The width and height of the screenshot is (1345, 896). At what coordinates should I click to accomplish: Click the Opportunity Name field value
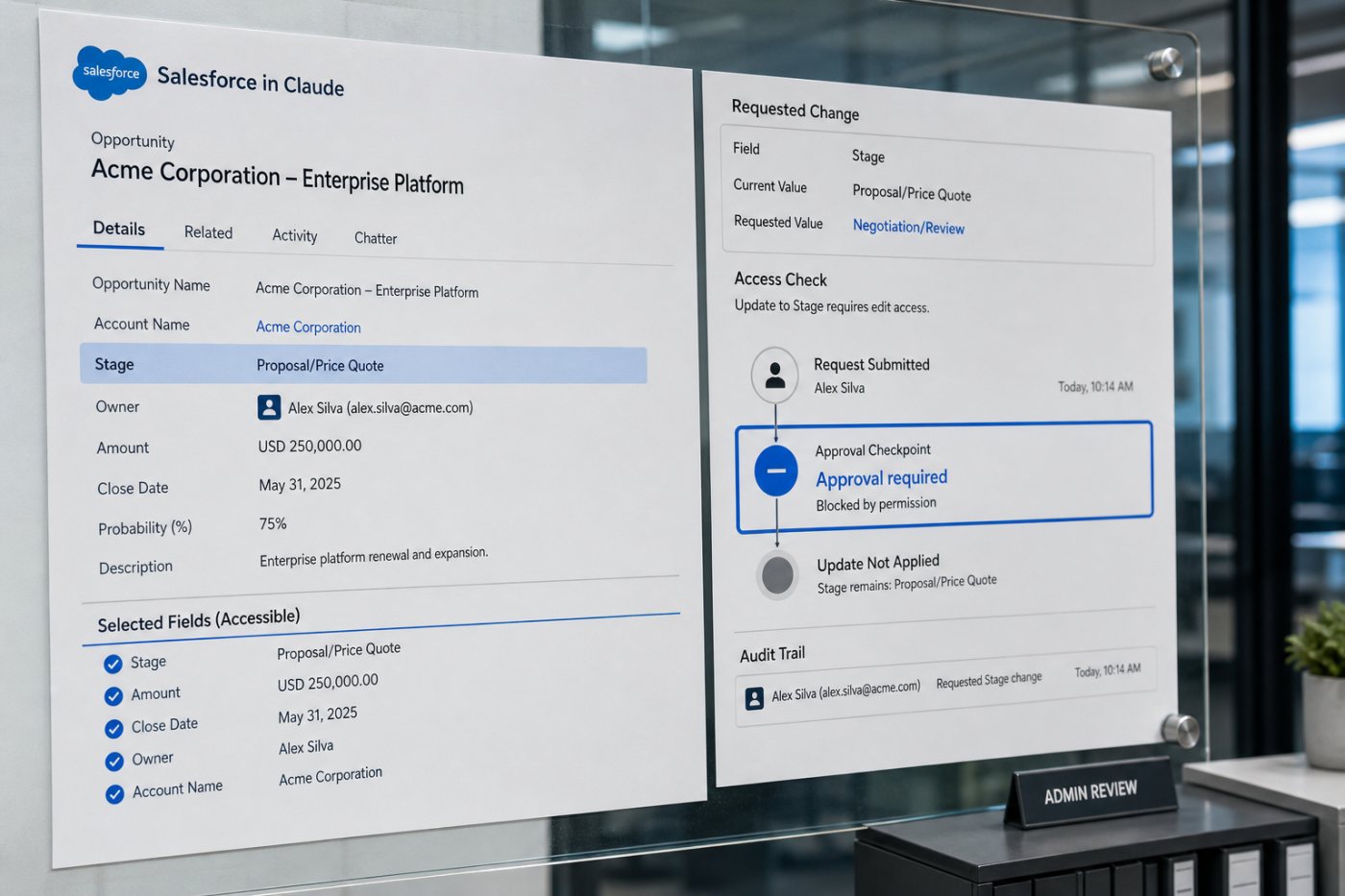pyautogui.click(x=367, y=290)
